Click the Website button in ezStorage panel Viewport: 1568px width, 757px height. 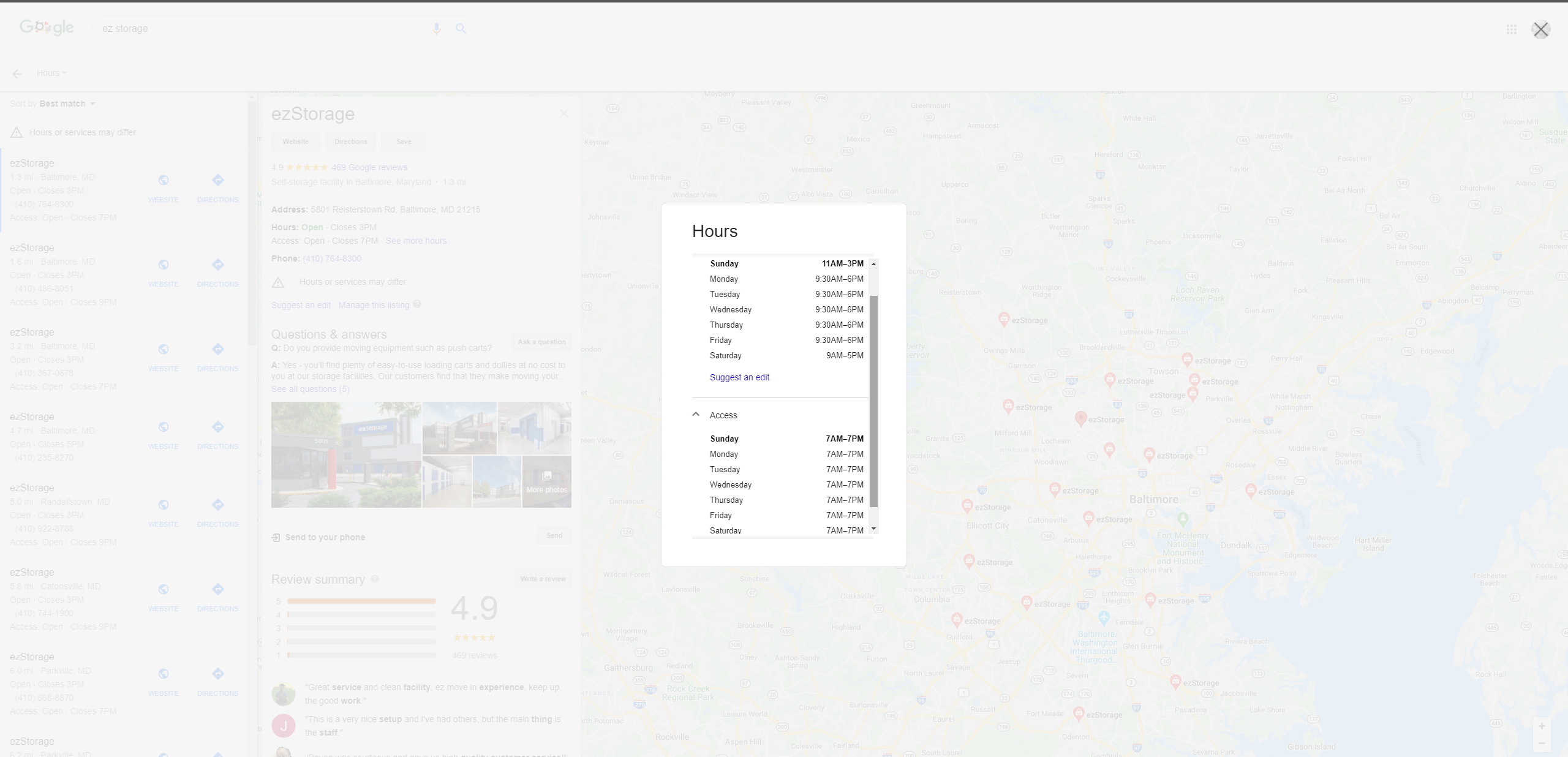(x=296, y=142)
